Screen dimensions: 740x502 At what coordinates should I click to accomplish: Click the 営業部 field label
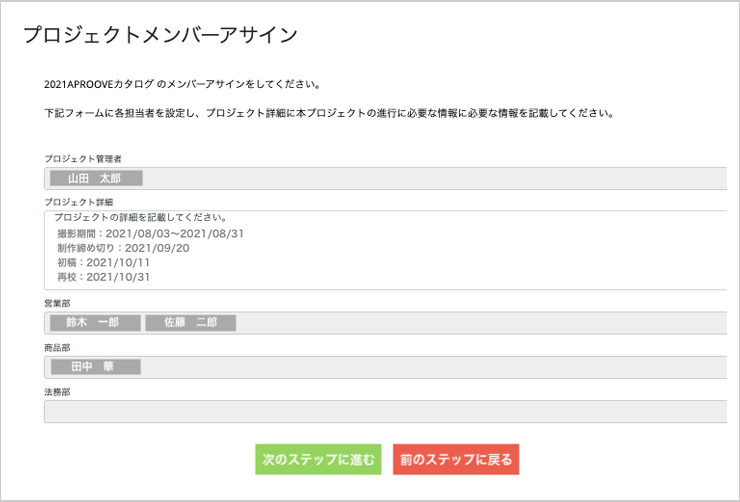[x=57, y=303]
